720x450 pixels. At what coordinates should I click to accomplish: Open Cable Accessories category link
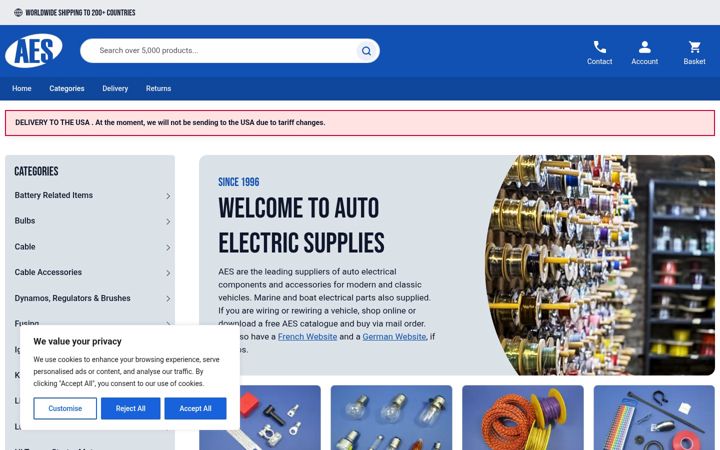coord(48,272)
